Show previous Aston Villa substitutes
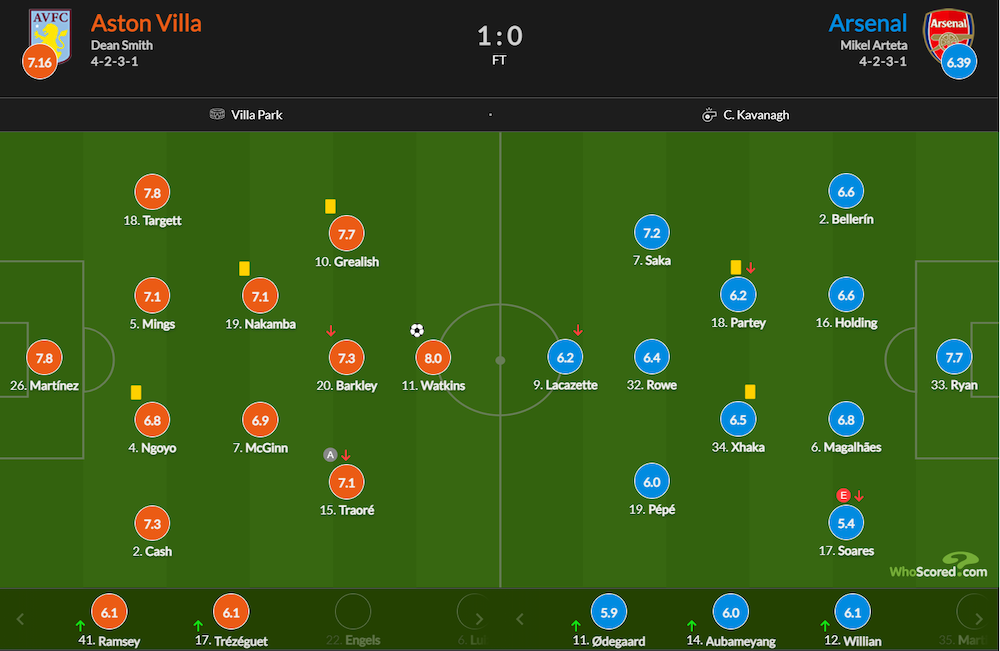 click(20, 619)
